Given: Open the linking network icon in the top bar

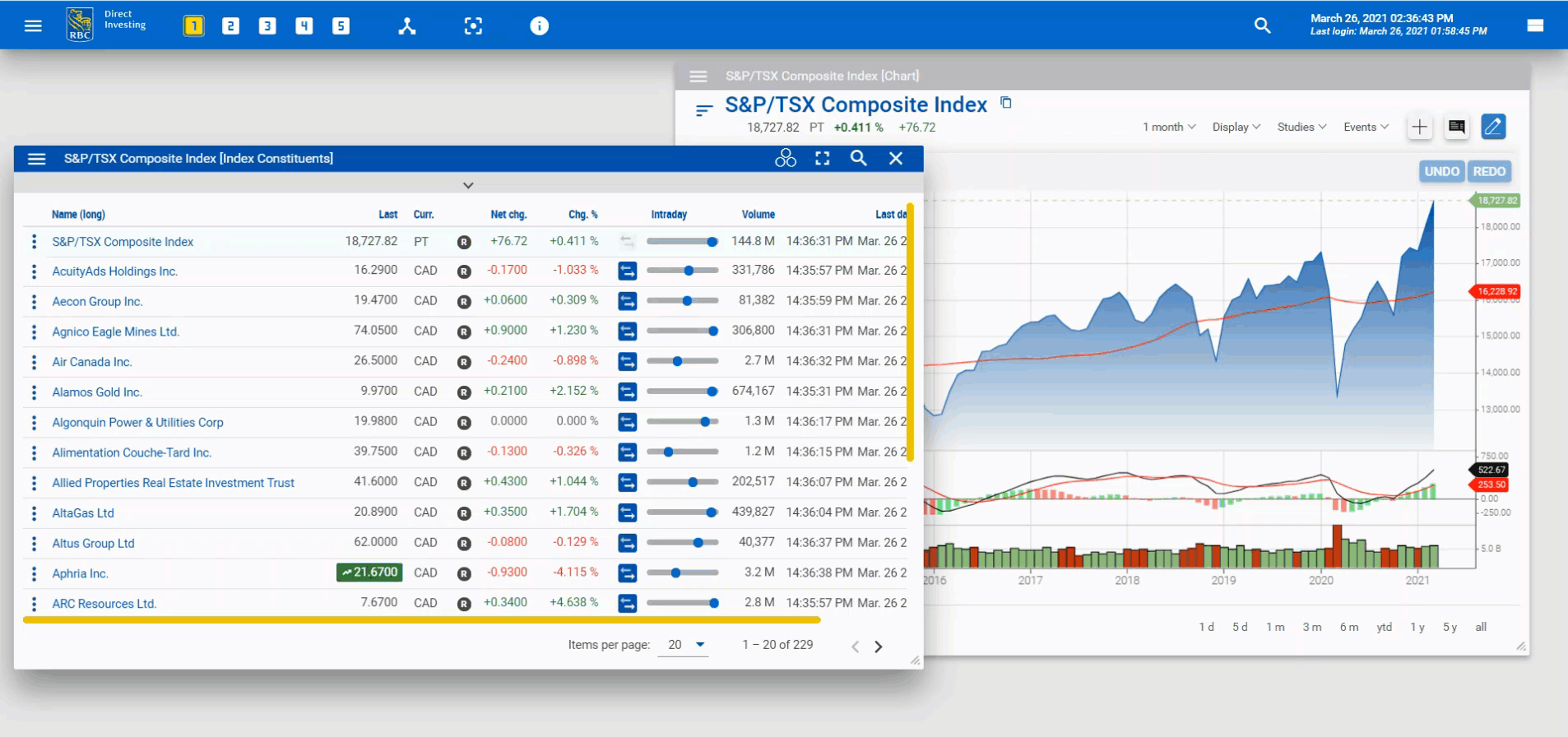Looking at the screenshot, I should [407, 26].
